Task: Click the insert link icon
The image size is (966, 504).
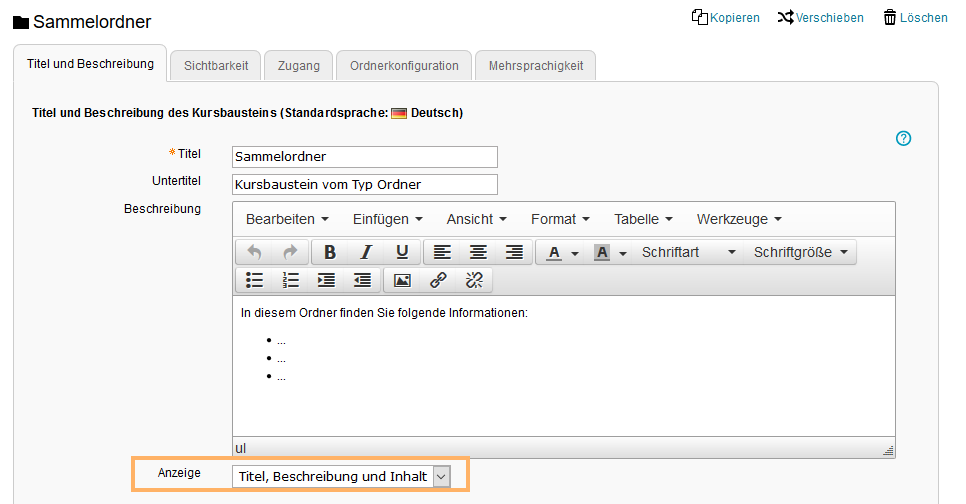Action: pos(438,280)
